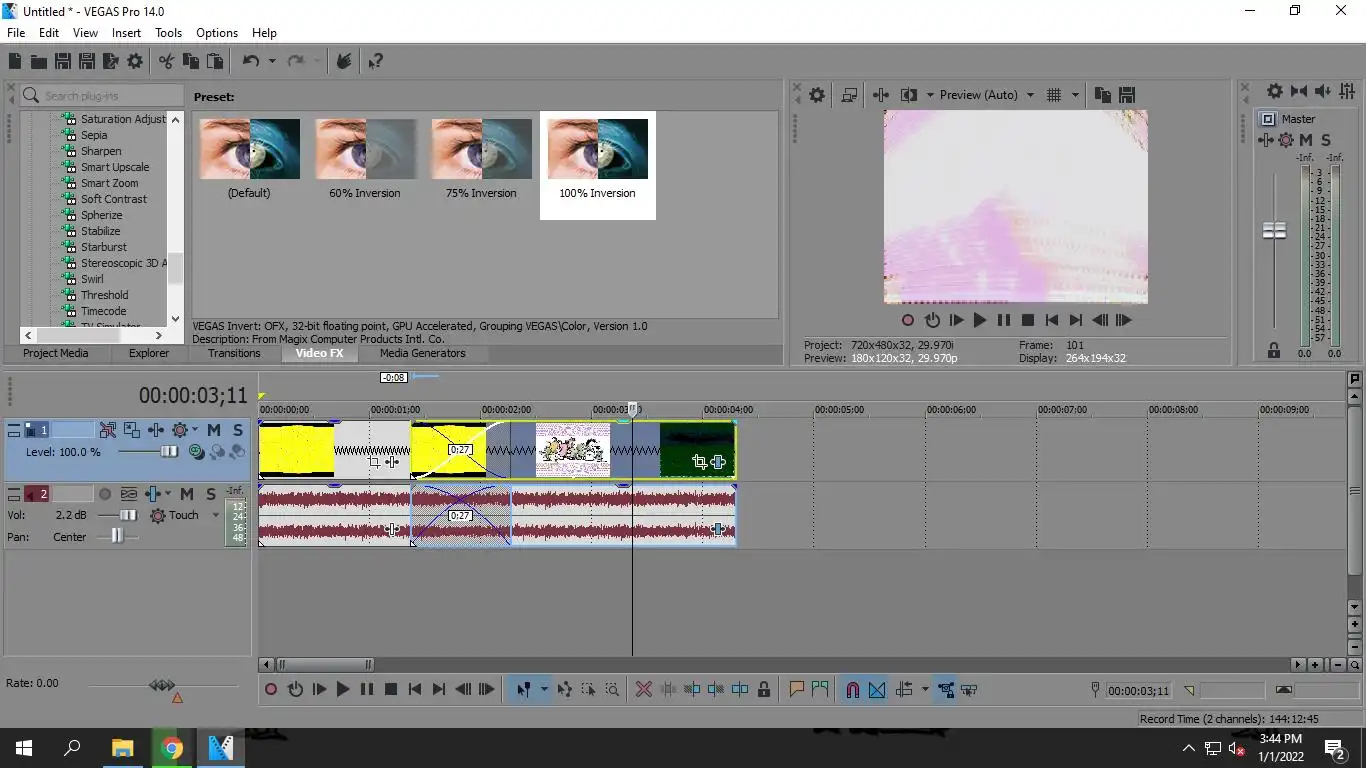
Task: Select the Sharpen plug-in
Action: [101, 151]
